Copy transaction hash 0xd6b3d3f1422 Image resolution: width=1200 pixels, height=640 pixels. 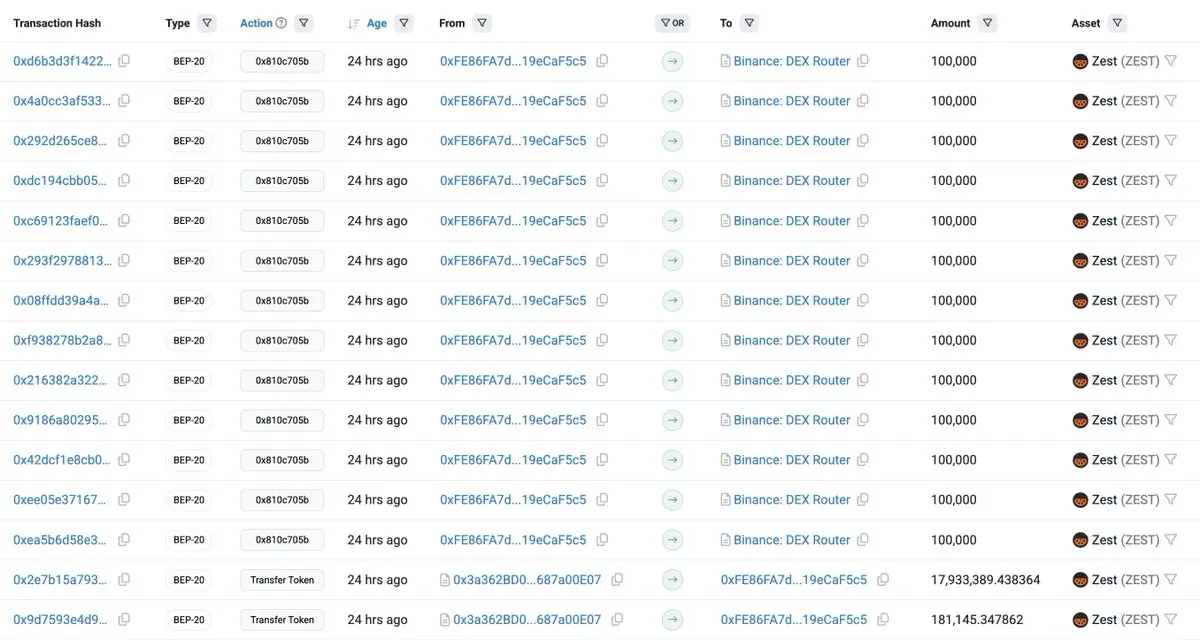coord(124,61)
